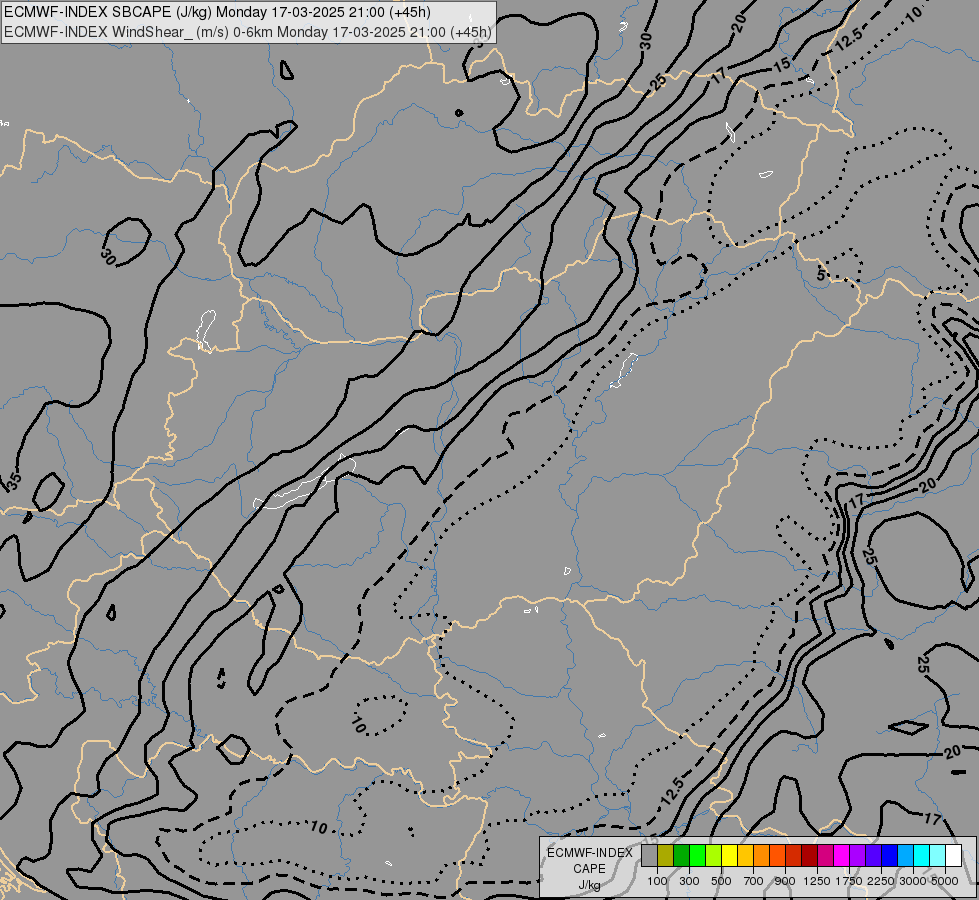Image resolution: width=979 pixels, height=900 pixels.
Task: Select the dark green legend swatch
Action: pos(681,856)
